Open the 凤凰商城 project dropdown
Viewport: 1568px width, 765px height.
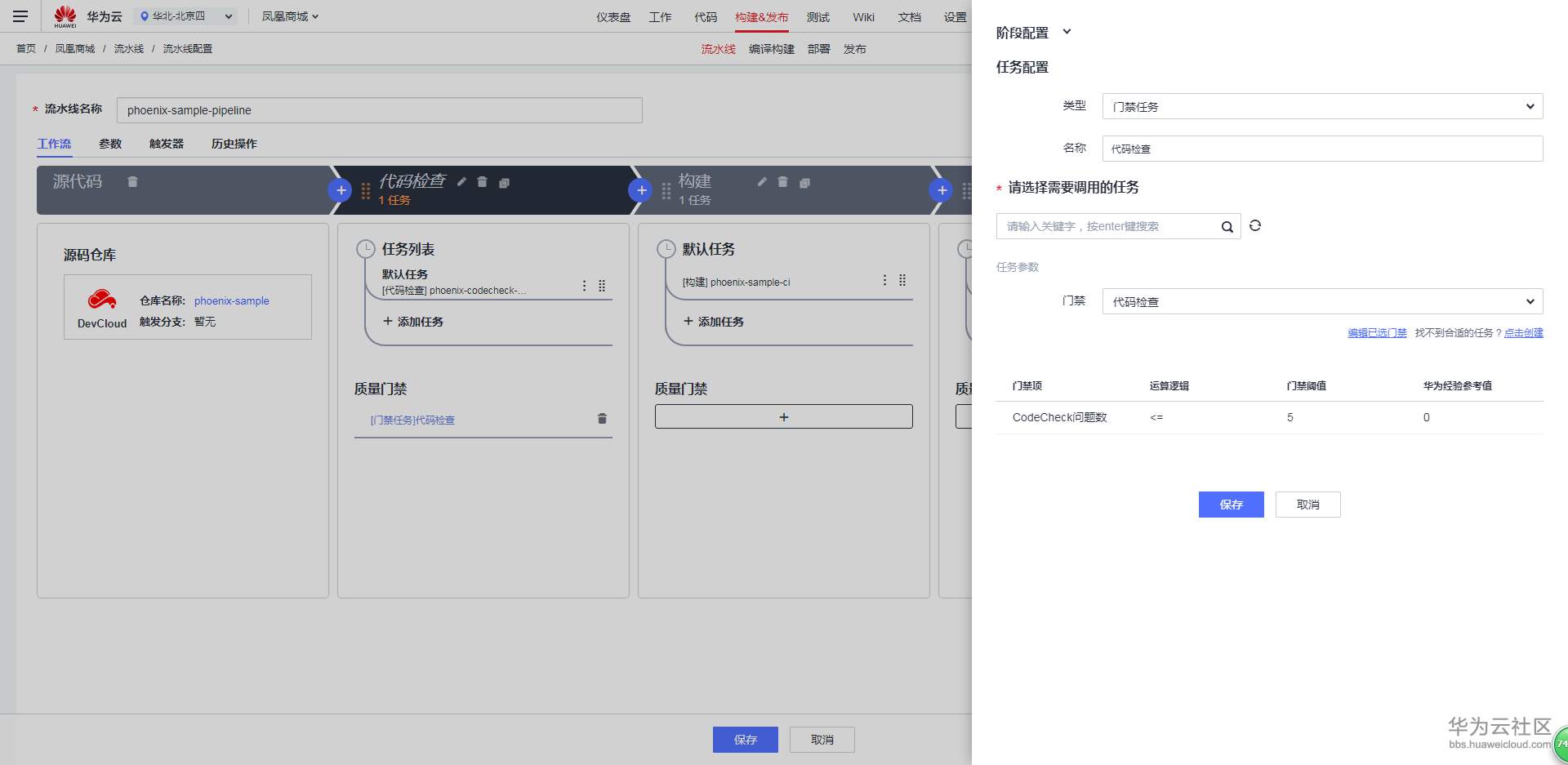290,16
